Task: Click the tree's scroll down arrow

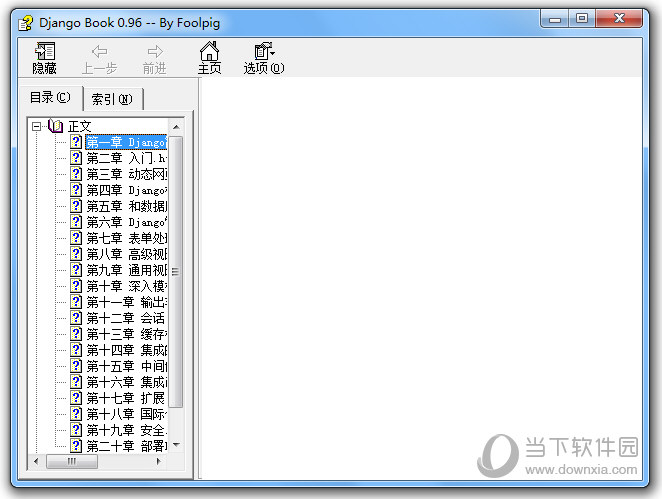Action: (176, 444)
